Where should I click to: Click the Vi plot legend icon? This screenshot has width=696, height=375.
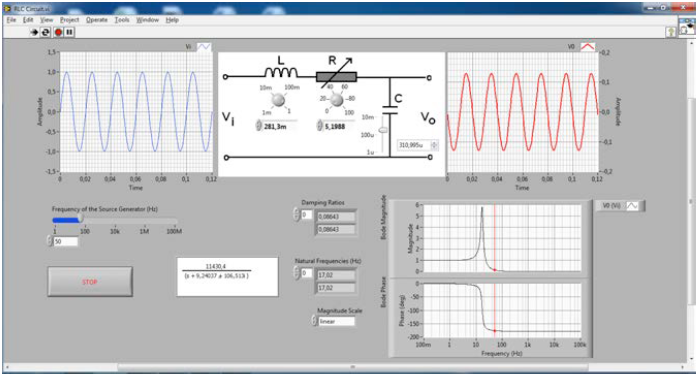click(204, 47)
